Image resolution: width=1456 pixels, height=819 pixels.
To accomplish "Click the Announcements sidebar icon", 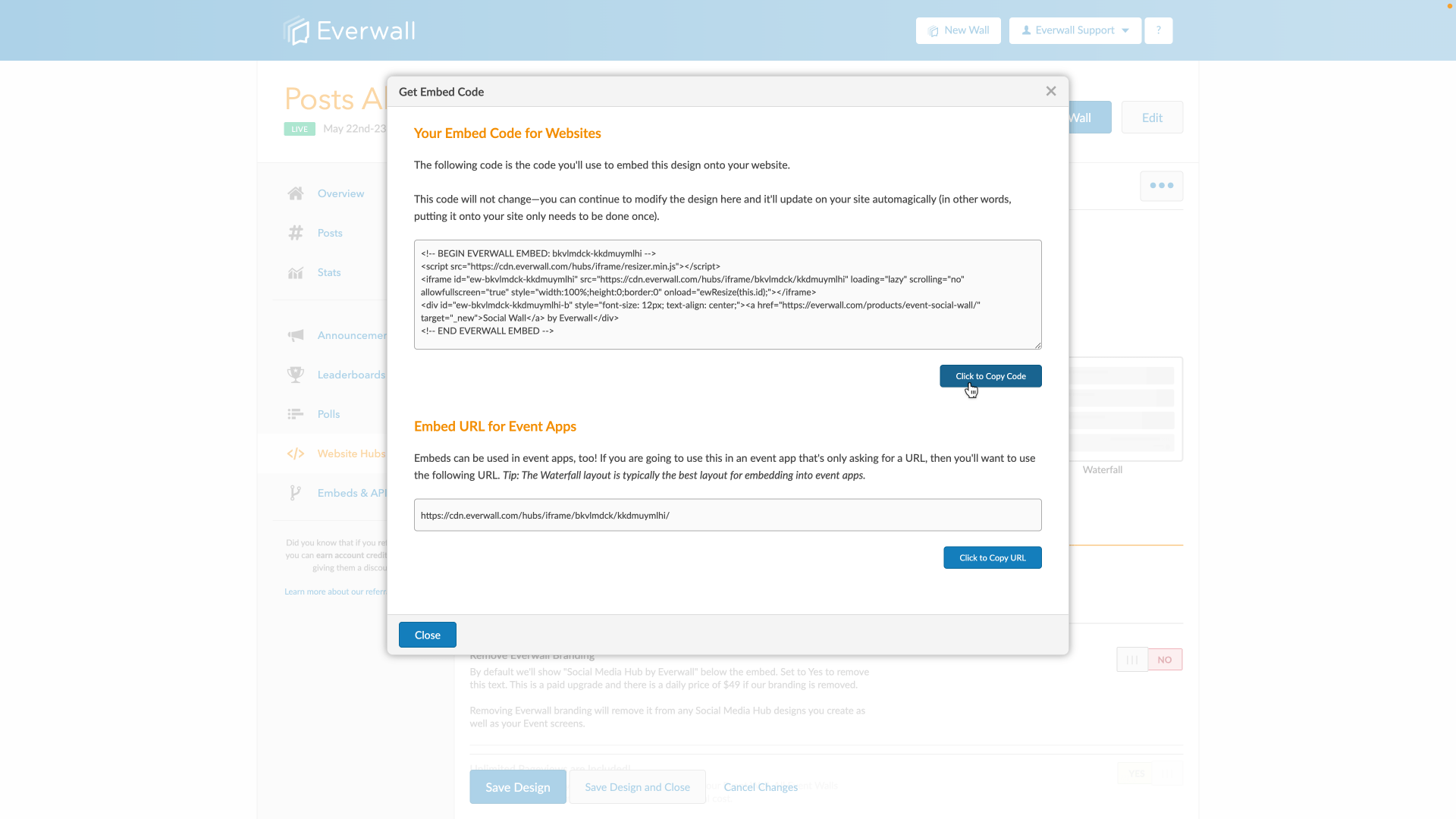I will point(296,335).
